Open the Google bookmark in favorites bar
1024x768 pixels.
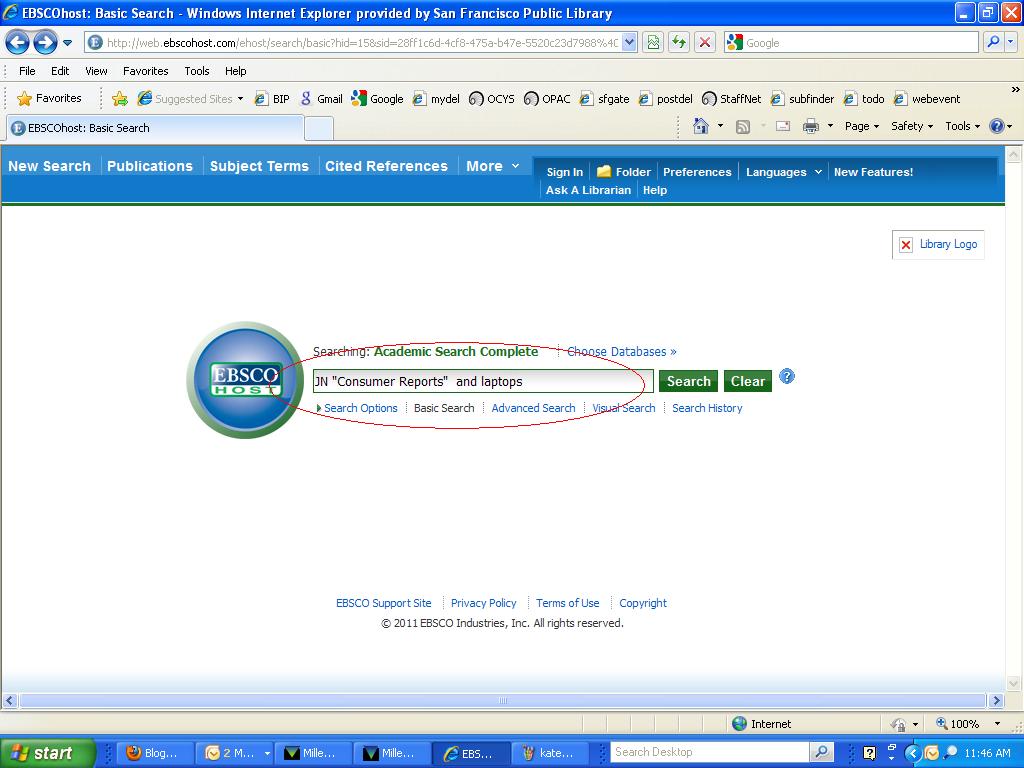[x=377, y=99]
